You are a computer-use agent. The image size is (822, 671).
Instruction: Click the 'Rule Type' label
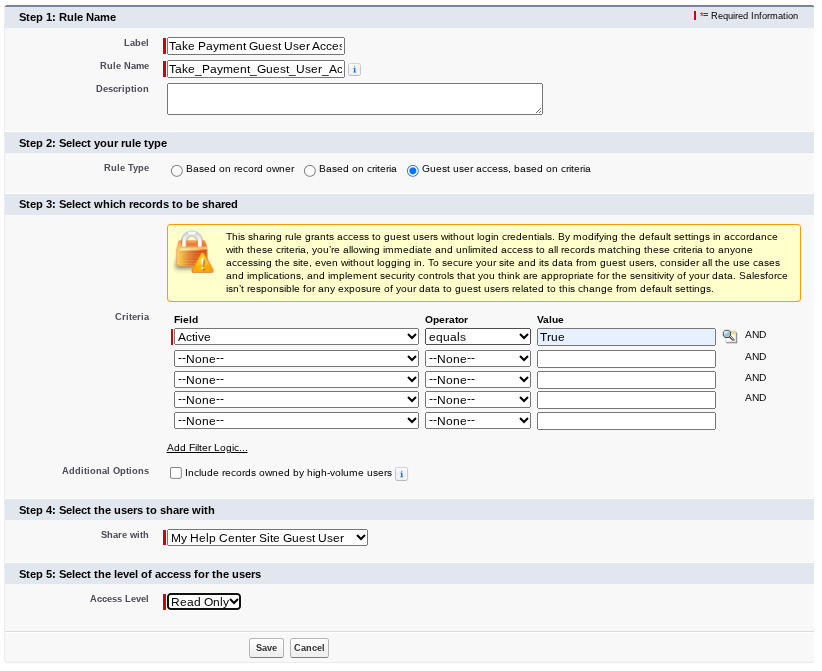click(x=126, y=168)
